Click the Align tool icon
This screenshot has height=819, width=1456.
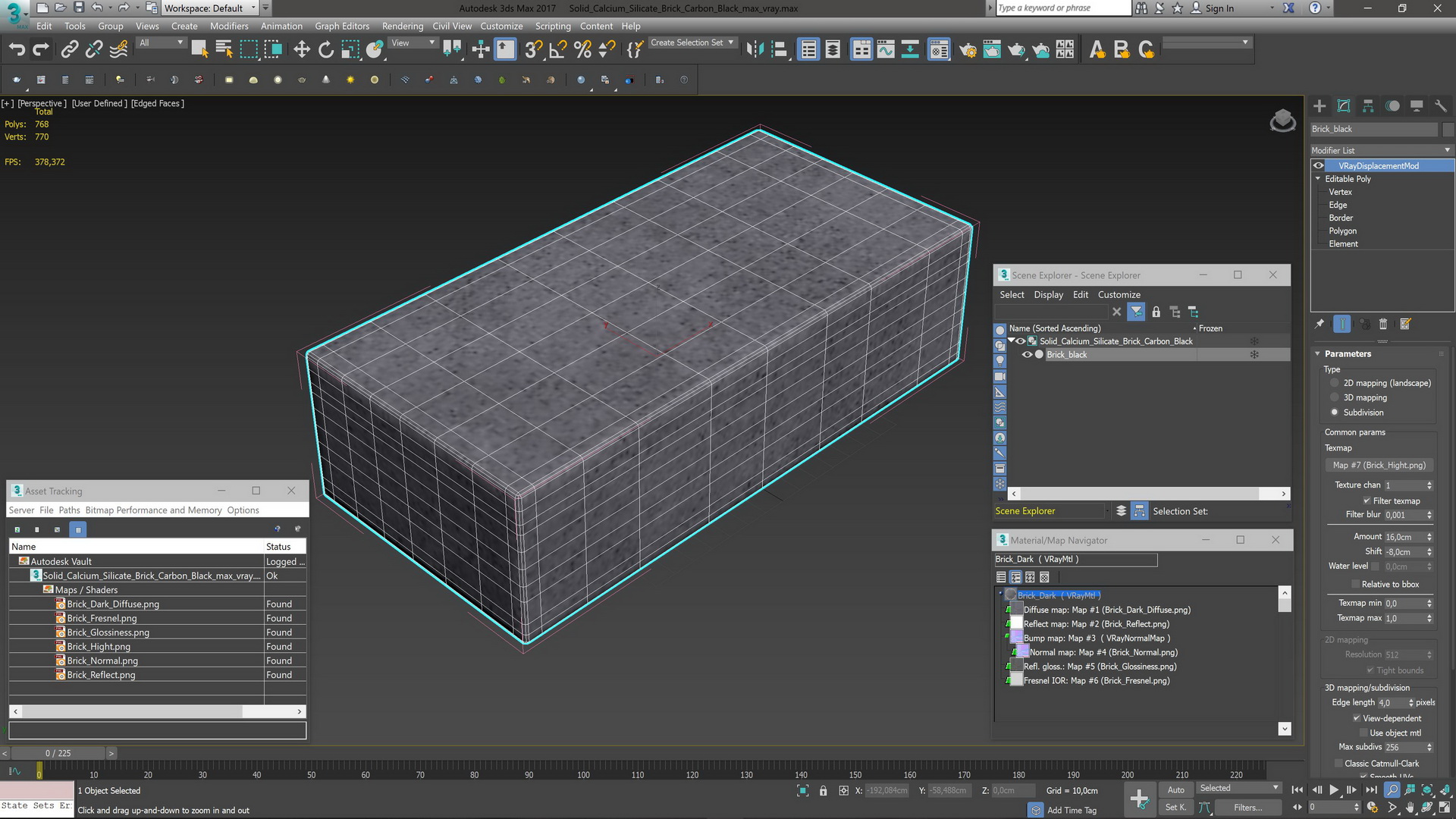click(x=780, y=50)
